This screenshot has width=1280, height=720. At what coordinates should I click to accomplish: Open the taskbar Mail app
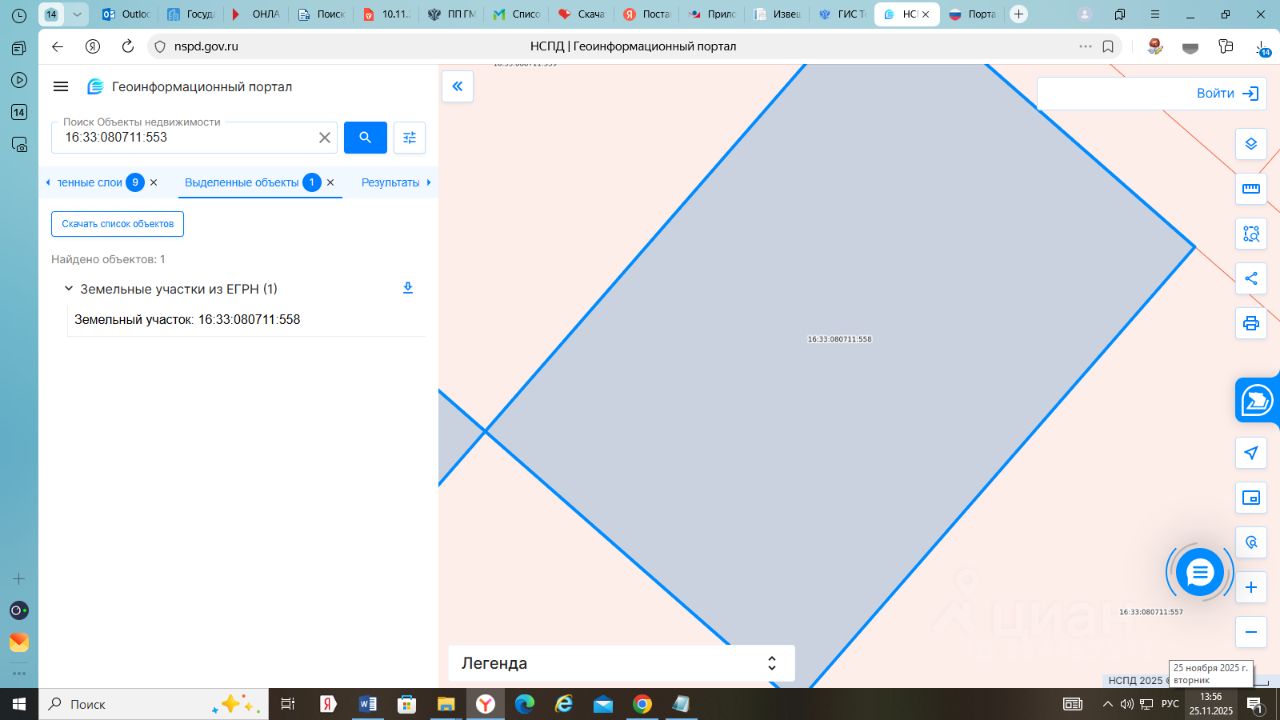(x=603, y=704)
